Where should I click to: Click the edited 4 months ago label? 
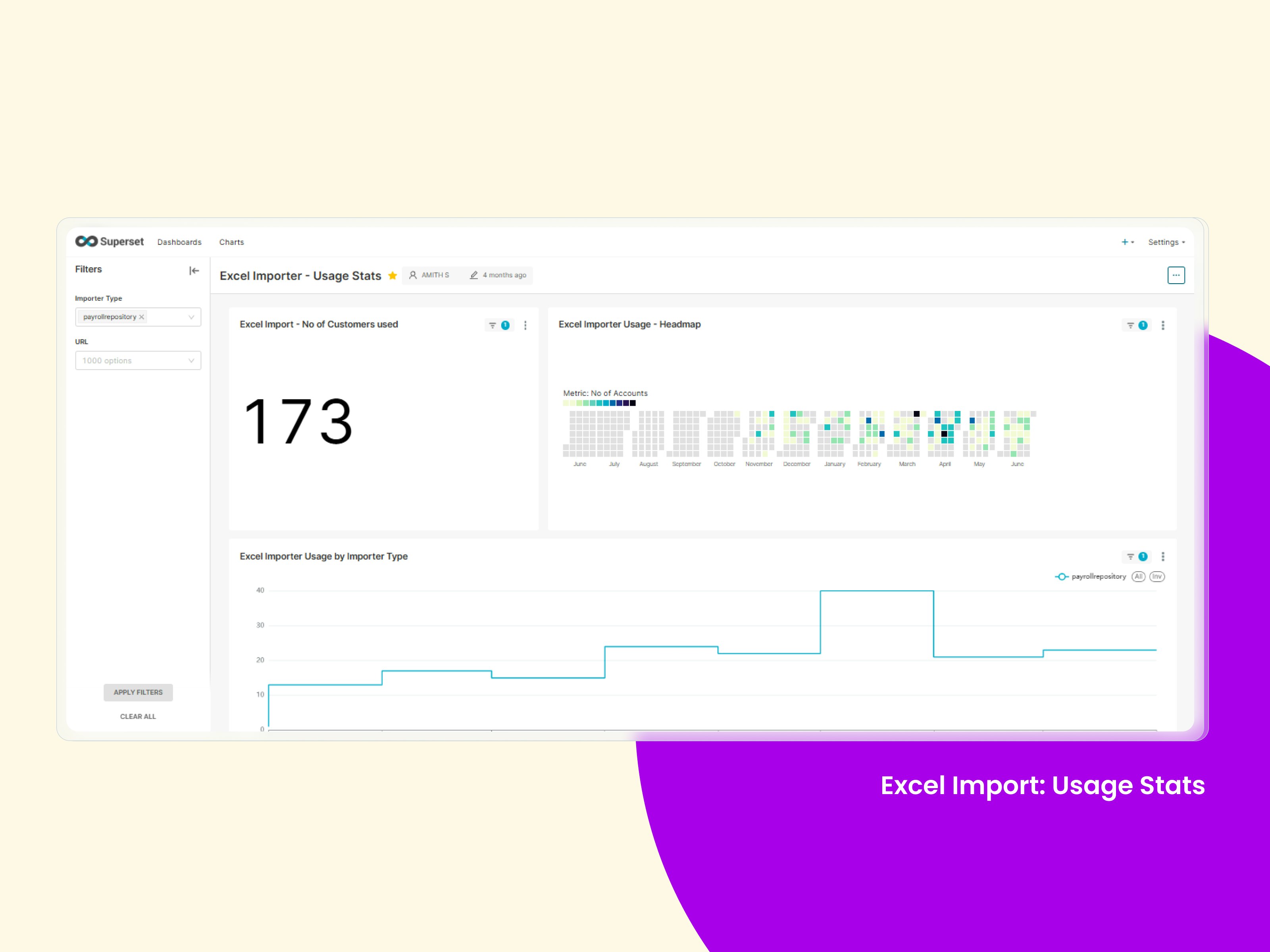[x=498, y=275]
